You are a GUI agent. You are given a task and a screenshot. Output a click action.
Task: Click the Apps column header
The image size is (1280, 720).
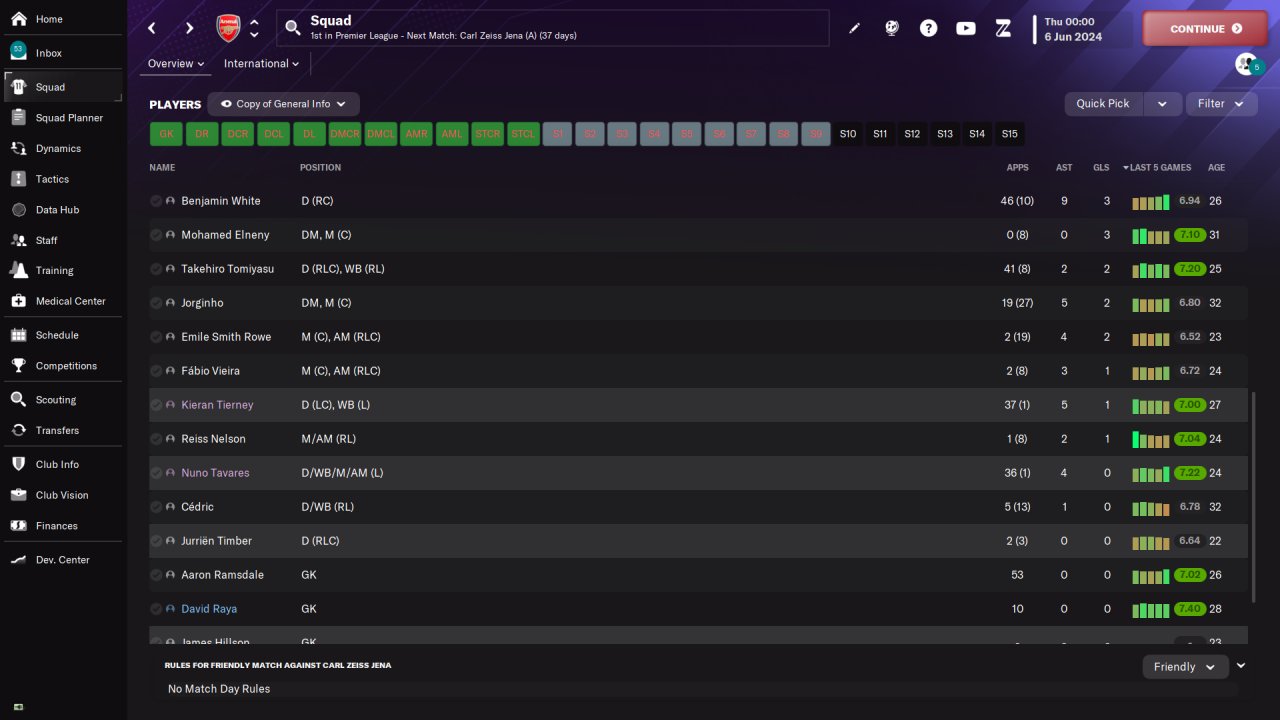pyautogui.click(x=1017, y=168)
